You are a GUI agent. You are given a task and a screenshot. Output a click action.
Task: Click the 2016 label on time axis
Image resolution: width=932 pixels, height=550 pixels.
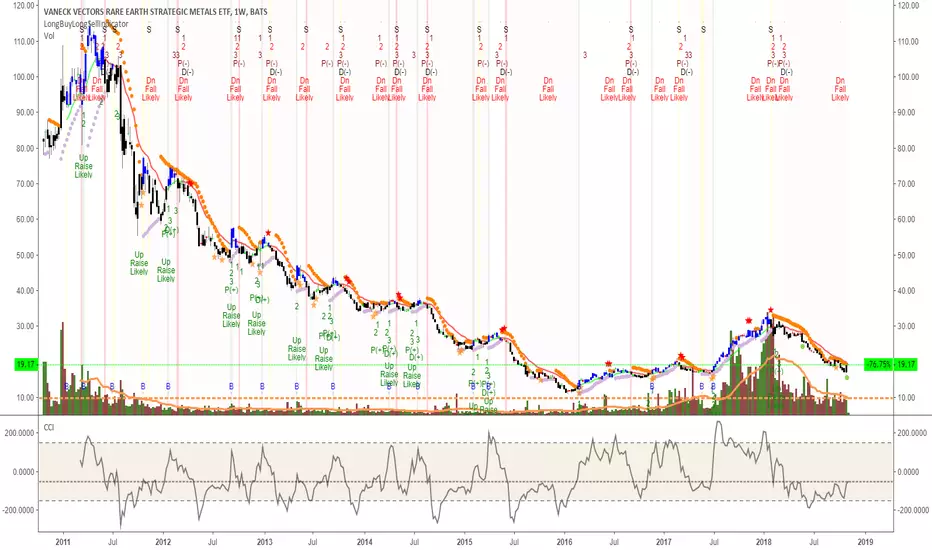564,542
